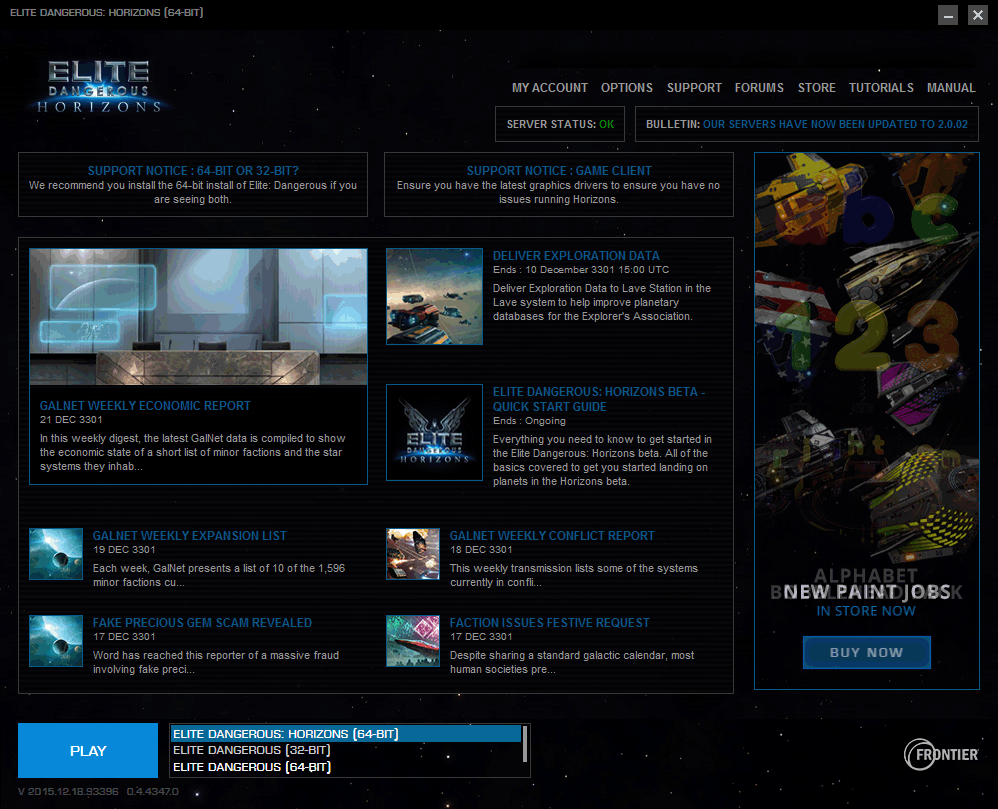Open the Store link in navigation
998x809 pixels.
pyautogui.click(x=817, y=88)
